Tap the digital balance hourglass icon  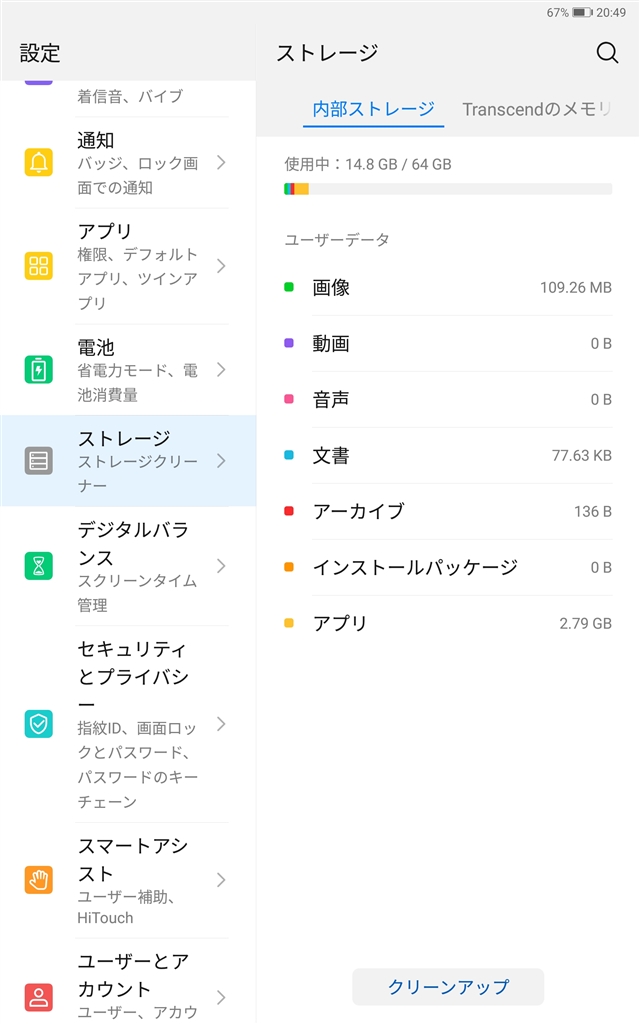coord(39,566)
